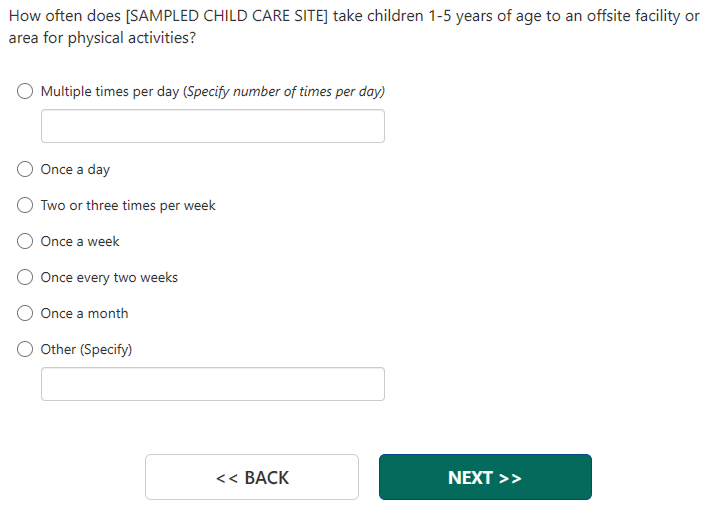
Task: Choose the 'Once a month' radio button
Action: pyautogui.click(x=25, y=313)
